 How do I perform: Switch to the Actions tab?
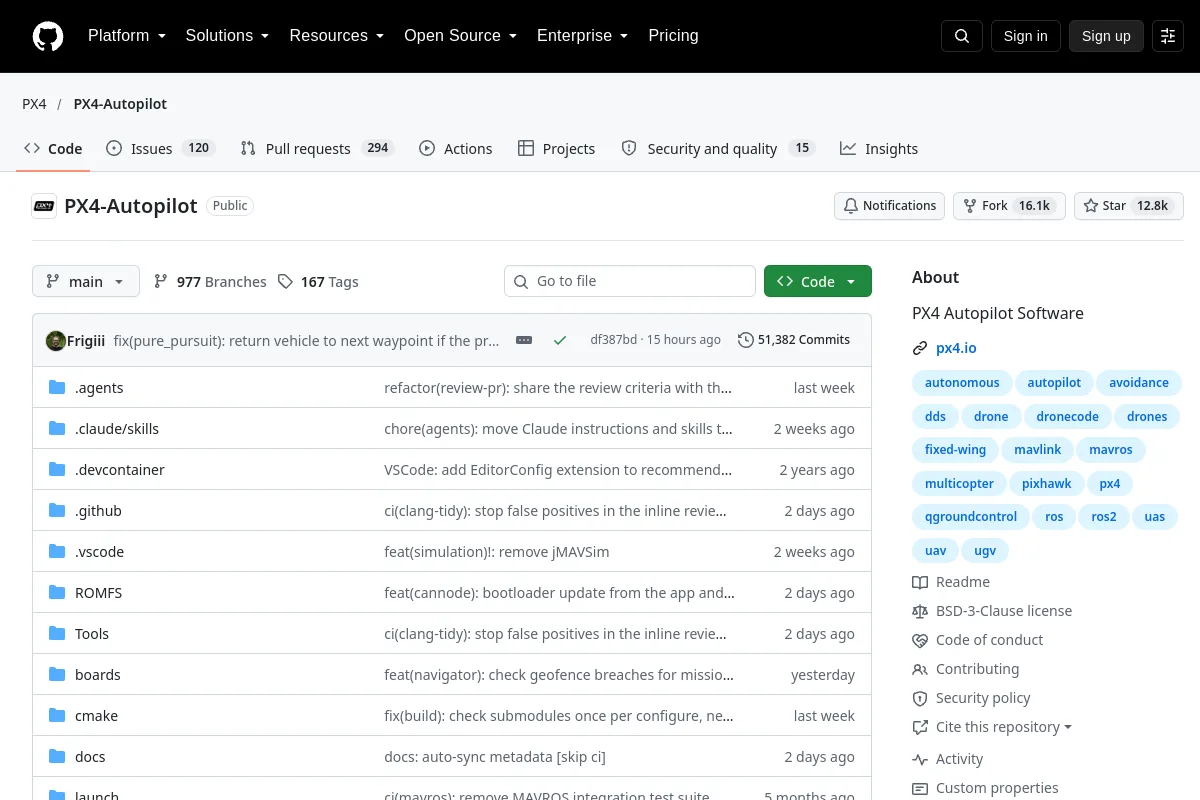(x=456, y=148)
